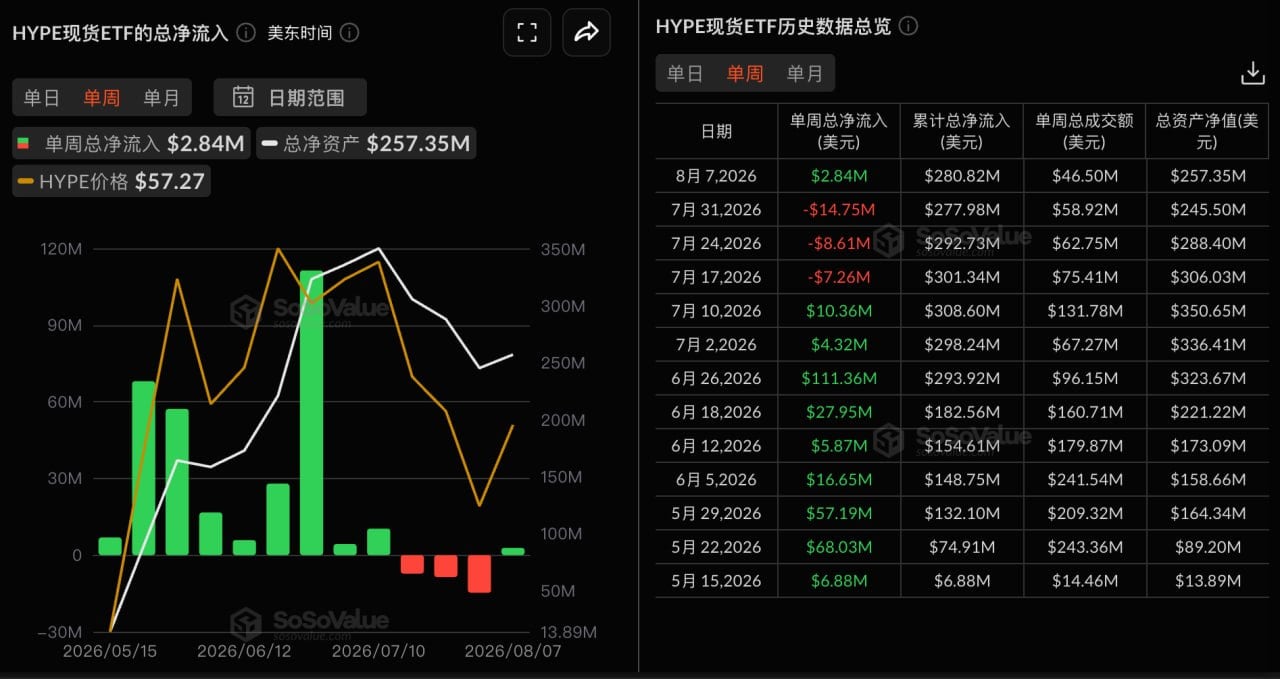Select the 6月 5,2026 row date
The width and height of the screenshot is (1280, 679).
click(x=716, y=480)
